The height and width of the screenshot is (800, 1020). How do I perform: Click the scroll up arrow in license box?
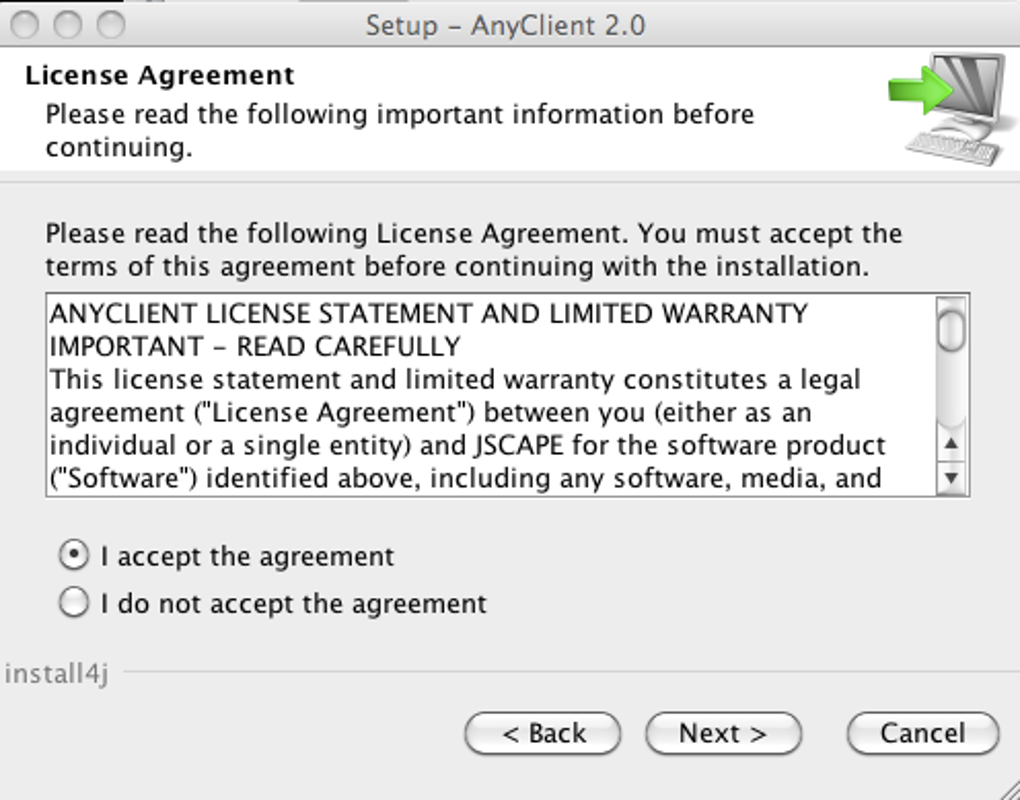[951, 443]
